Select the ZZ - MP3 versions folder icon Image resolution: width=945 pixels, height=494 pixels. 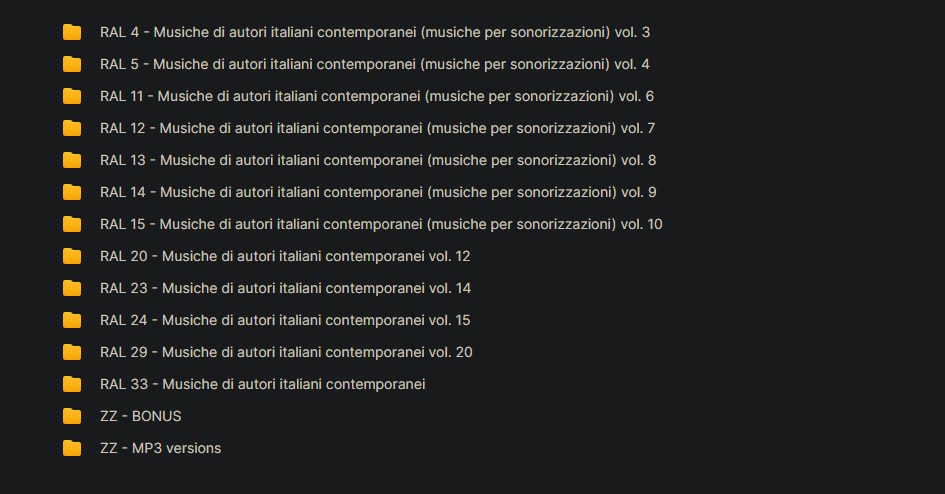click(x=72, y=448)
